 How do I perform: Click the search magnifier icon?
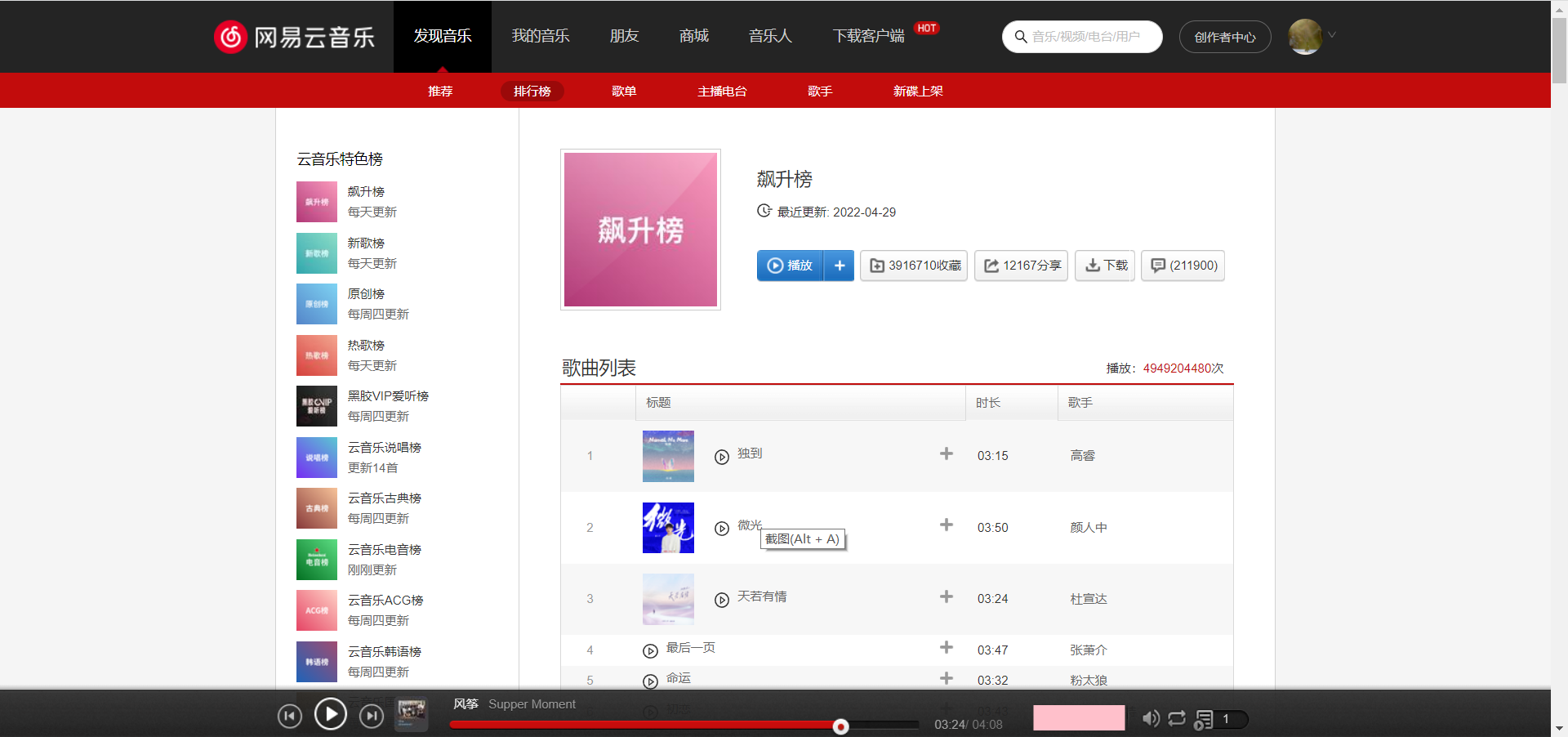pos(1020,37)
